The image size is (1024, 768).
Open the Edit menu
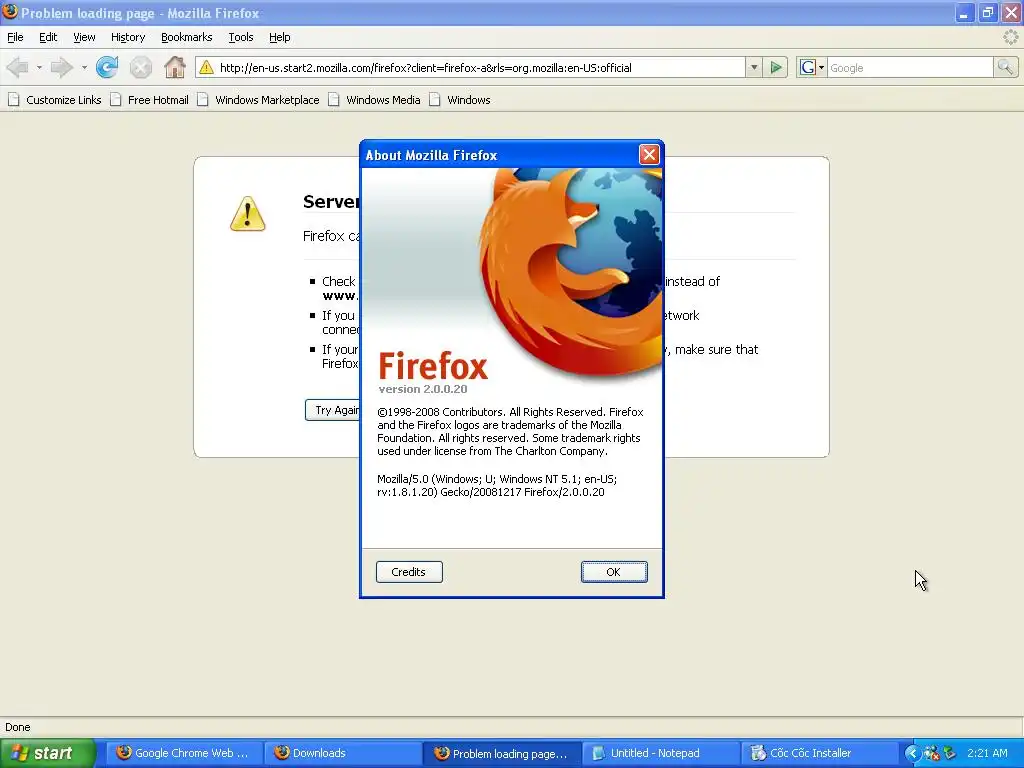pyautogui.click(x=48, y=37)
